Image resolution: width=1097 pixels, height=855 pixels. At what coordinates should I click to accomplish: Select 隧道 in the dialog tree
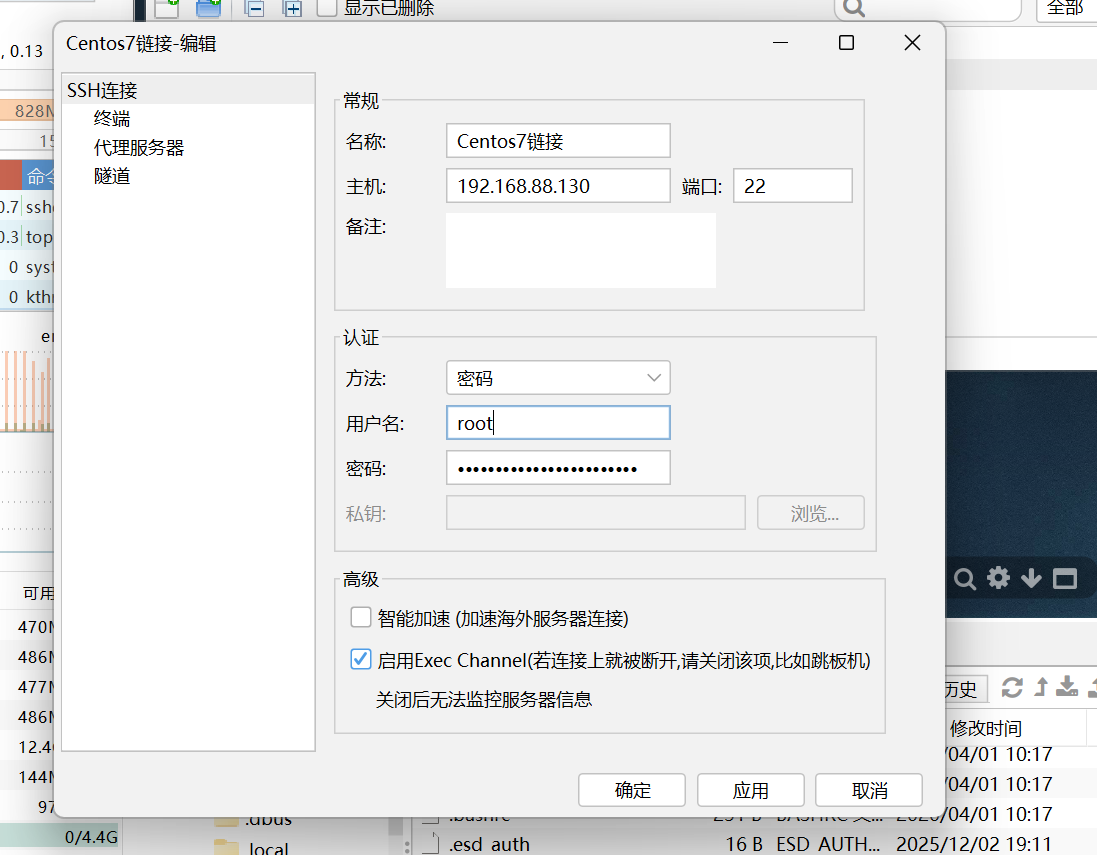pyautogui.click(x=112, y=176)
